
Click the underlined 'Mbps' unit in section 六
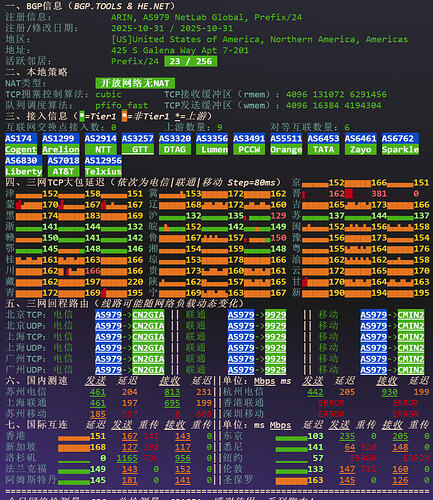(x=265, y=381)
